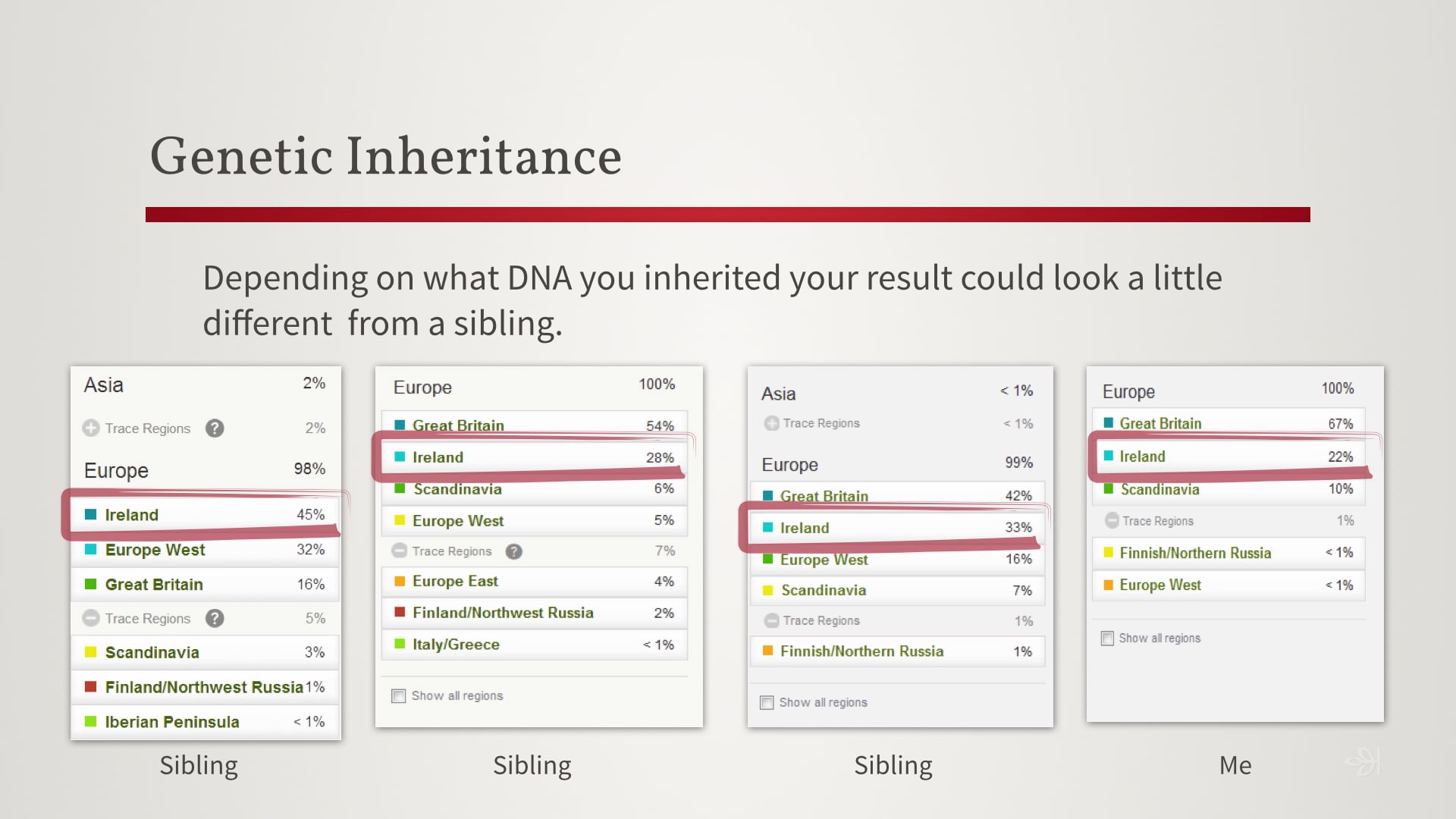Click help icon next to Trace Regions, second Sibling panel

[x=514, y=551]
